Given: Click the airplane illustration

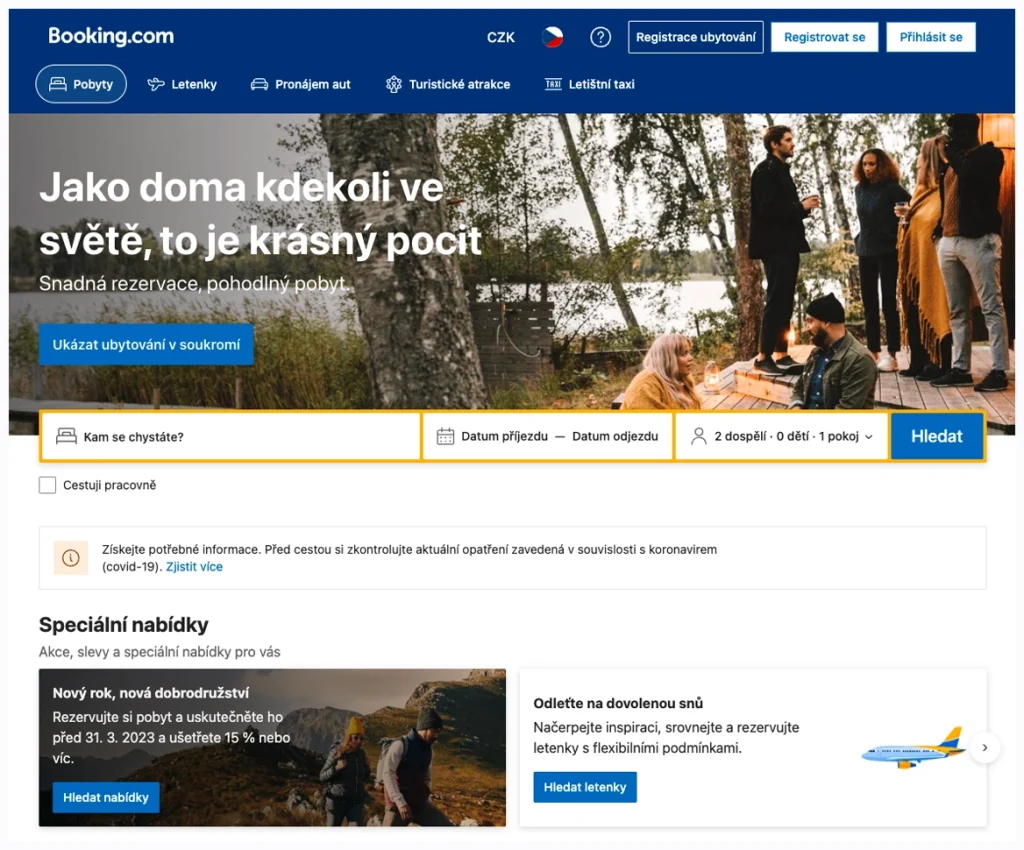Looking at the screenshot, I should point(913,748).
